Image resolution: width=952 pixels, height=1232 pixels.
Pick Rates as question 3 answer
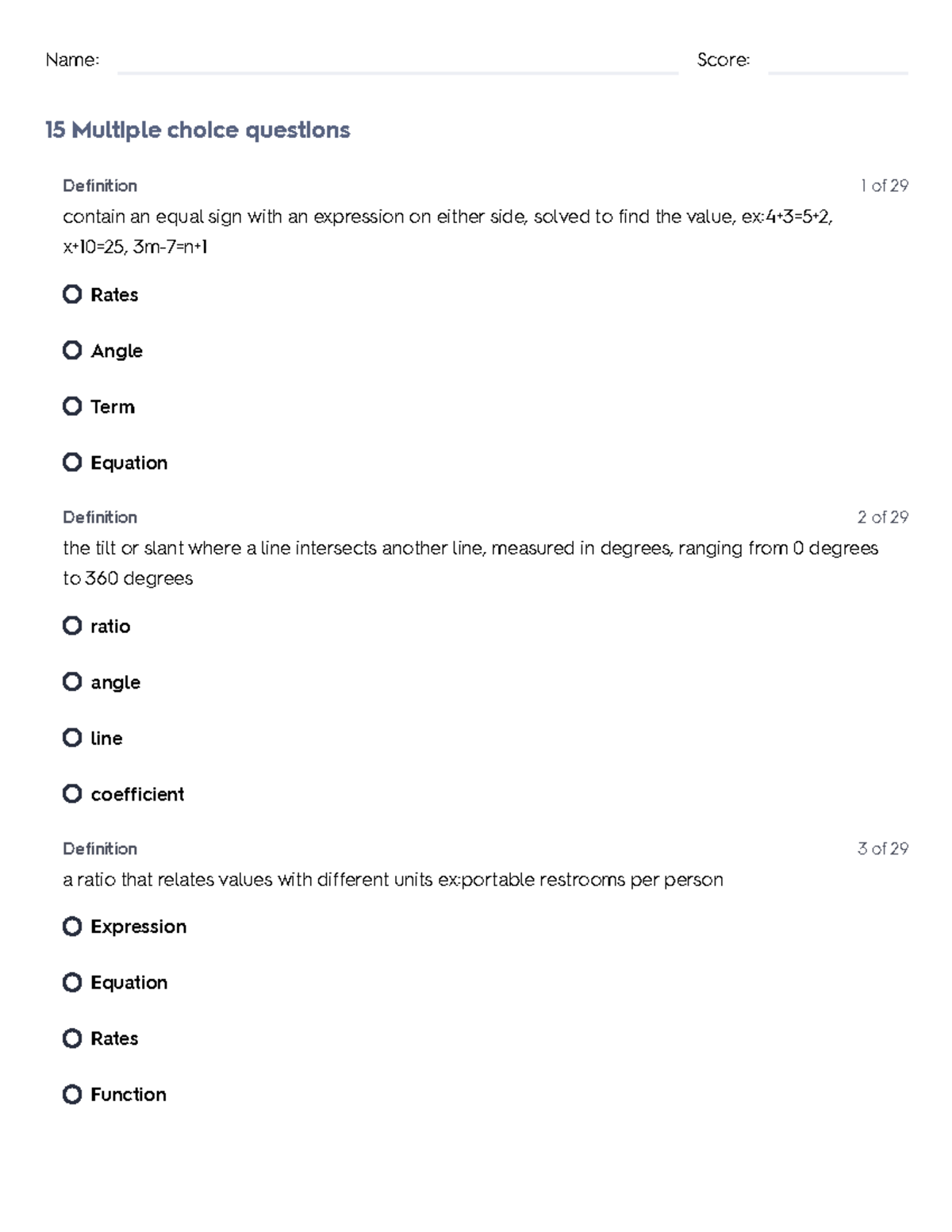(x=72, y=1038)
